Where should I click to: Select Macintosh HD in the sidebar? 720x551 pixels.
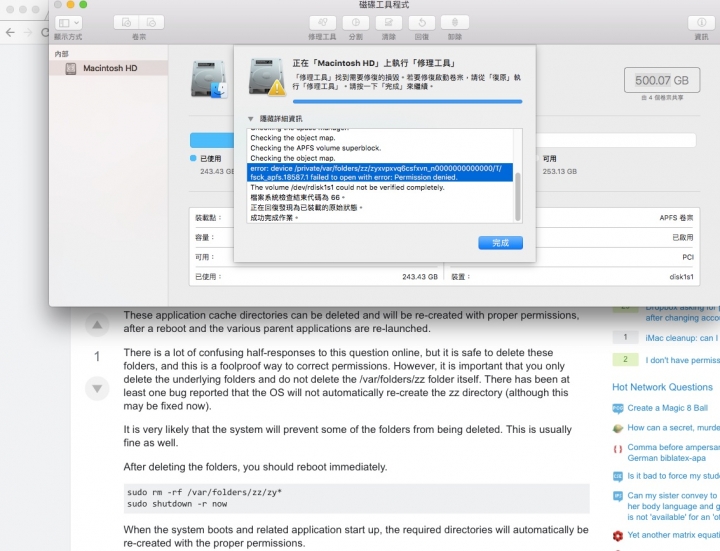(x=109, y=68)
